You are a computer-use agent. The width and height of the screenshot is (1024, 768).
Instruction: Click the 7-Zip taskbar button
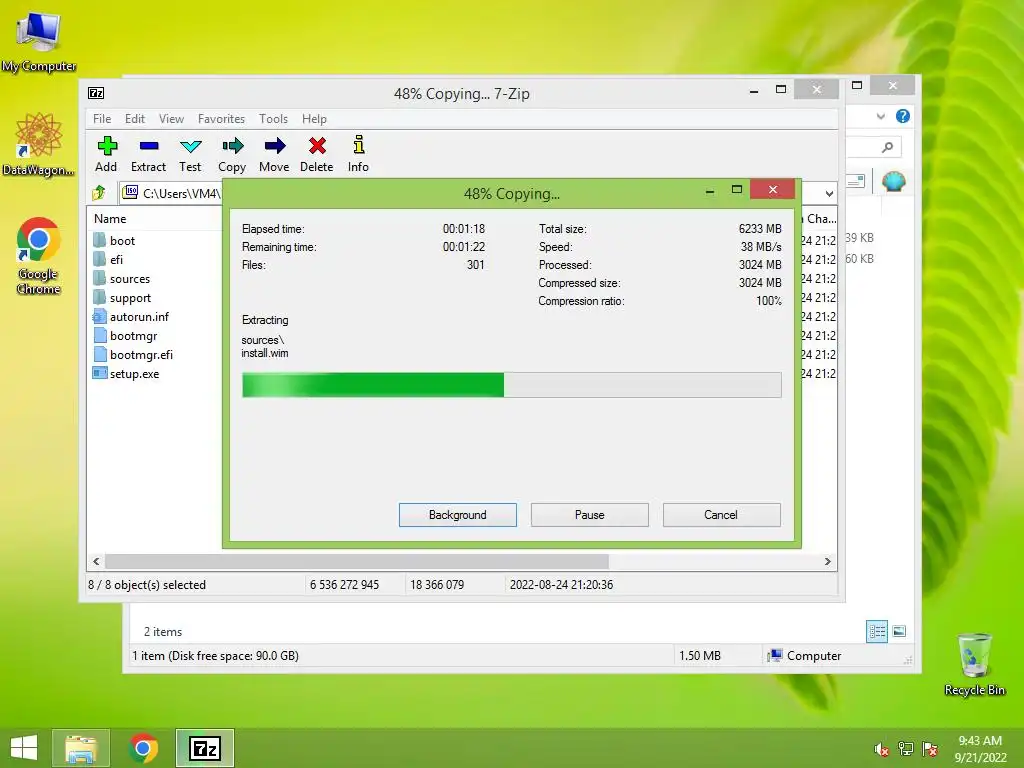pyautogui.click(x=204, y=748)
